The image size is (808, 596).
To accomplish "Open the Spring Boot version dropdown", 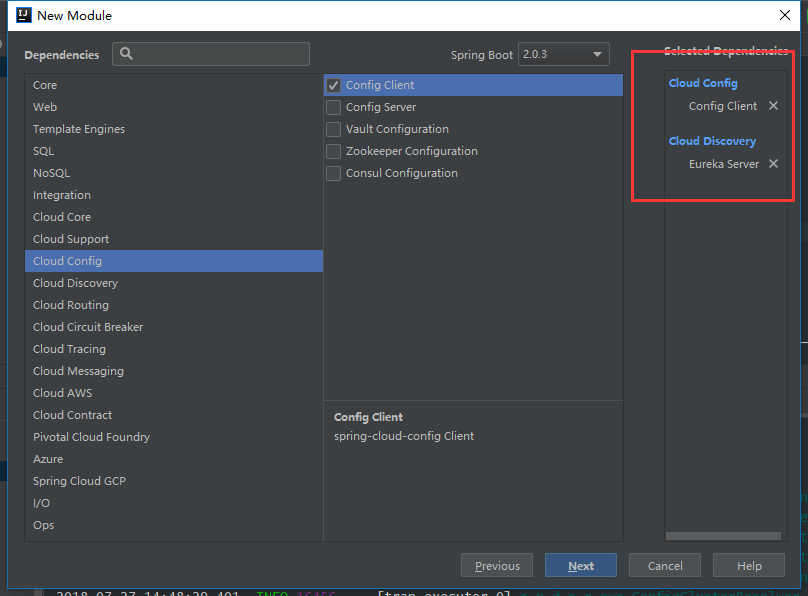I will pyautogui.click(x=563, y=54).
